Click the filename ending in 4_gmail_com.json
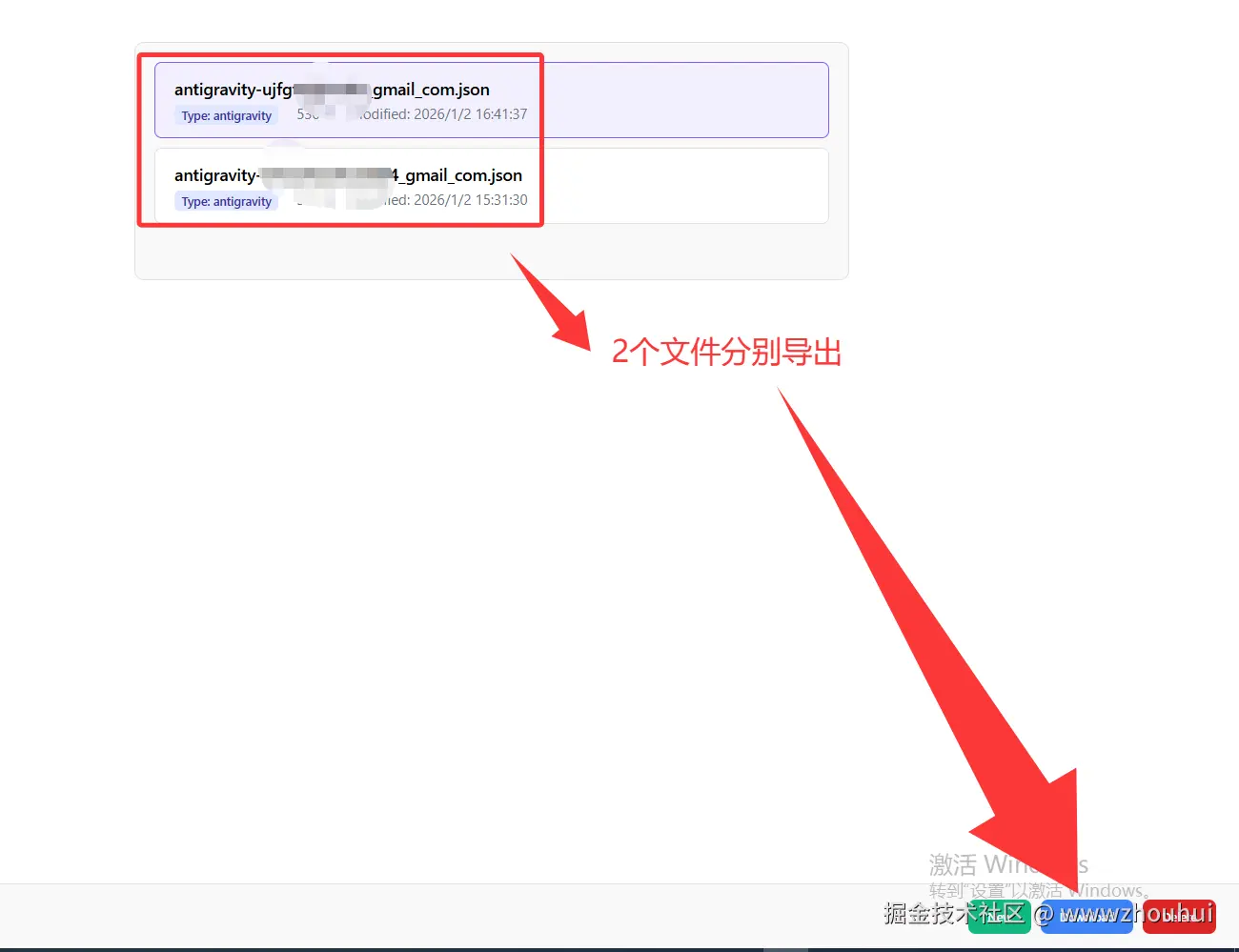 coord(348,175)
